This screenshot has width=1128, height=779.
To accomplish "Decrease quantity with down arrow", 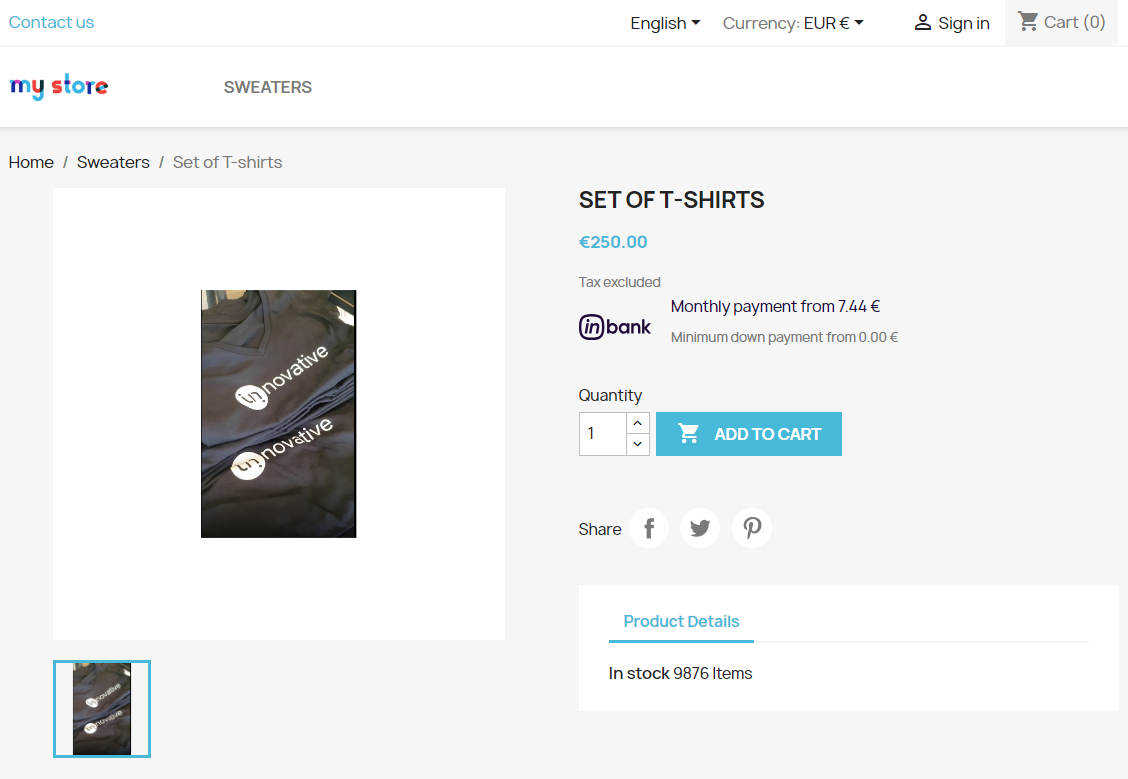I will (x=639, y=444).
